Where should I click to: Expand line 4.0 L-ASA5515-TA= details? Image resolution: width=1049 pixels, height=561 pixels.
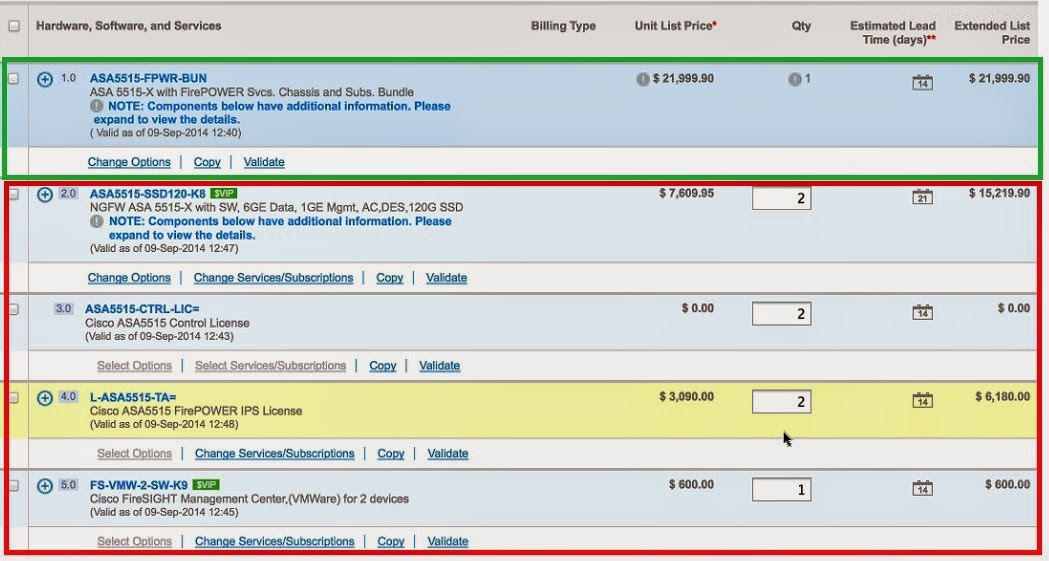coord(45,399)
